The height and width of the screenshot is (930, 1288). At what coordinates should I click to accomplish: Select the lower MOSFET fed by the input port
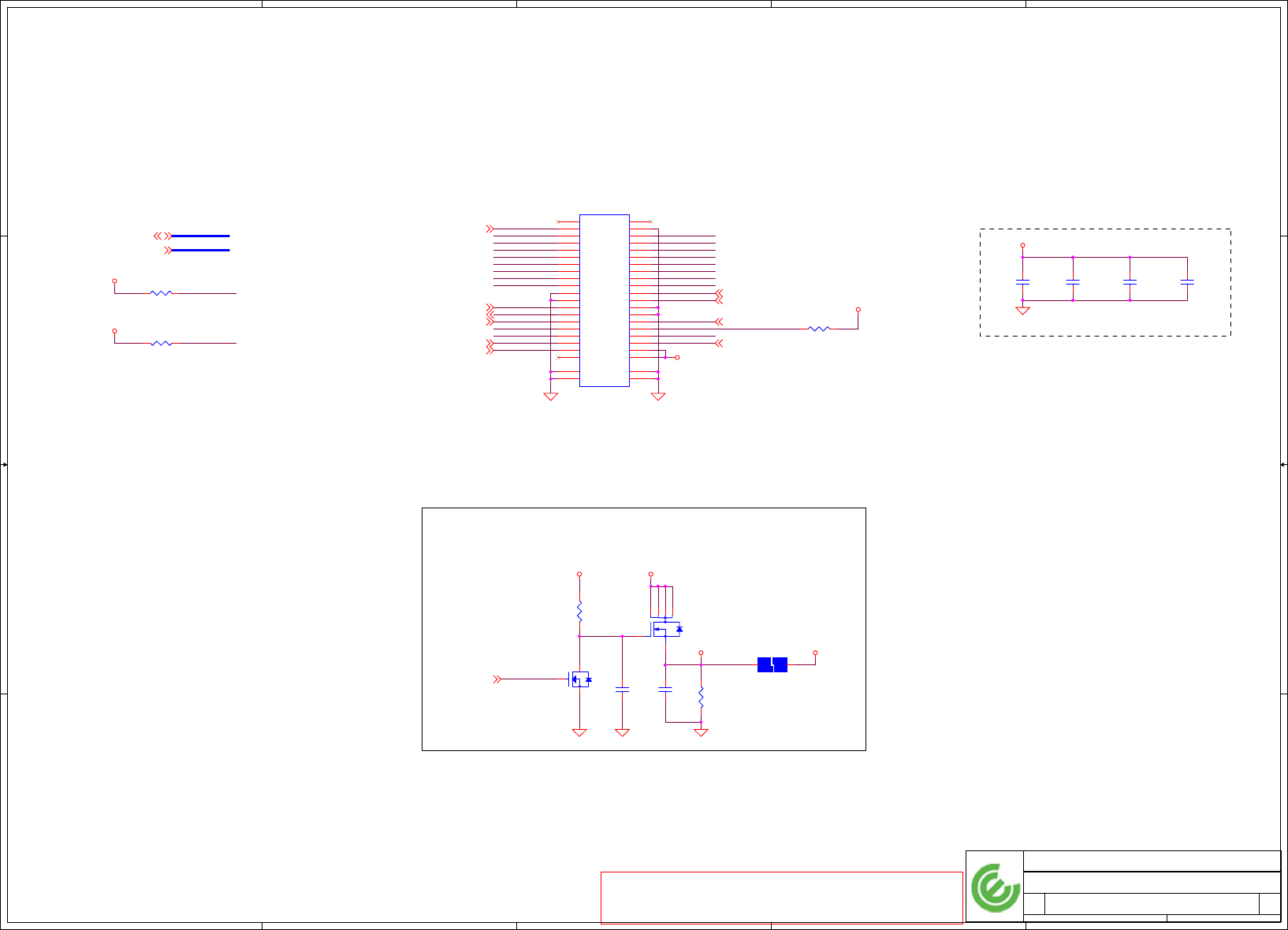[x=579, y=679]
